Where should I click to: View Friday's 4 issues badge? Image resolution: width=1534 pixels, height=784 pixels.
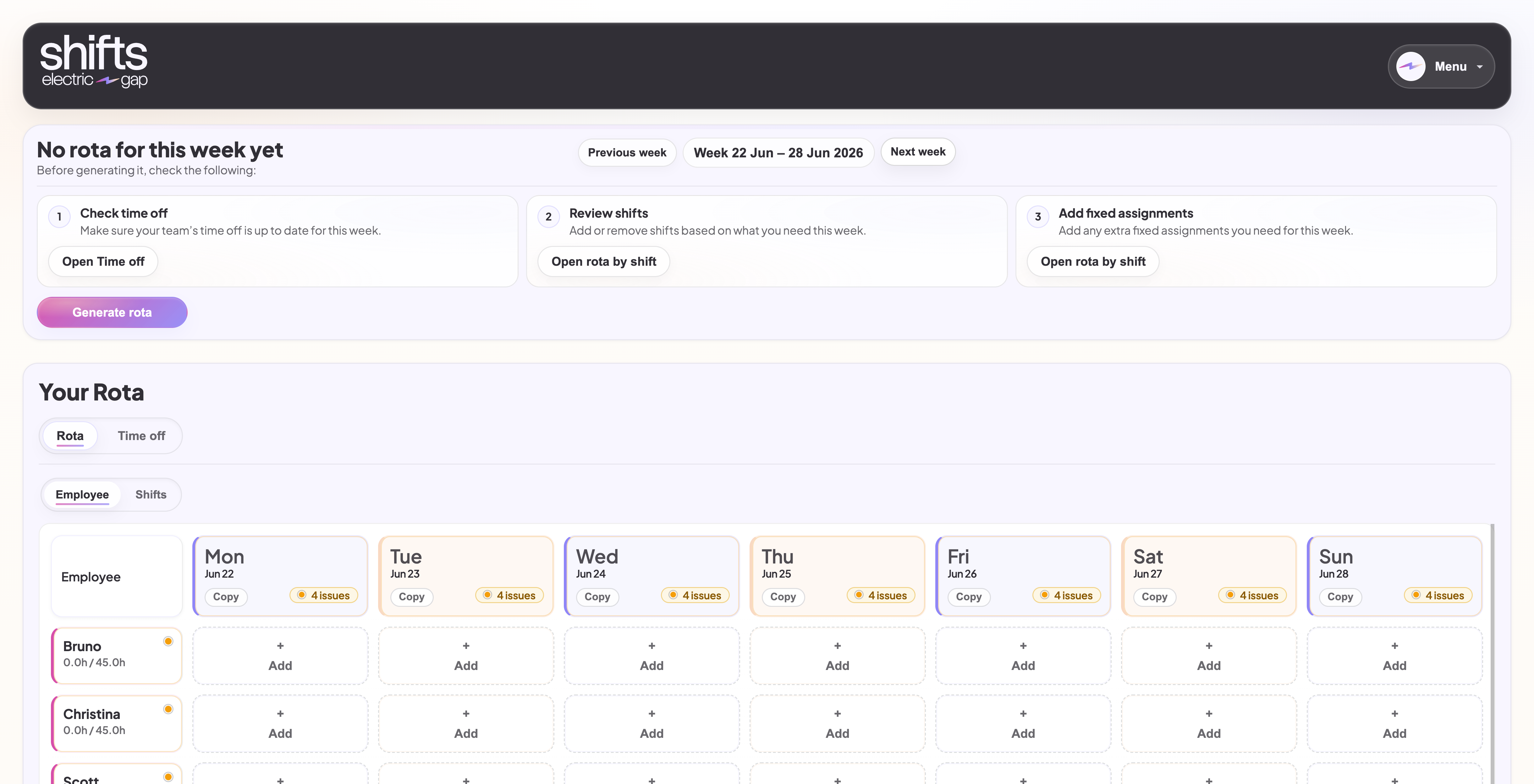pyautogui.click(x=1067, y=595)
